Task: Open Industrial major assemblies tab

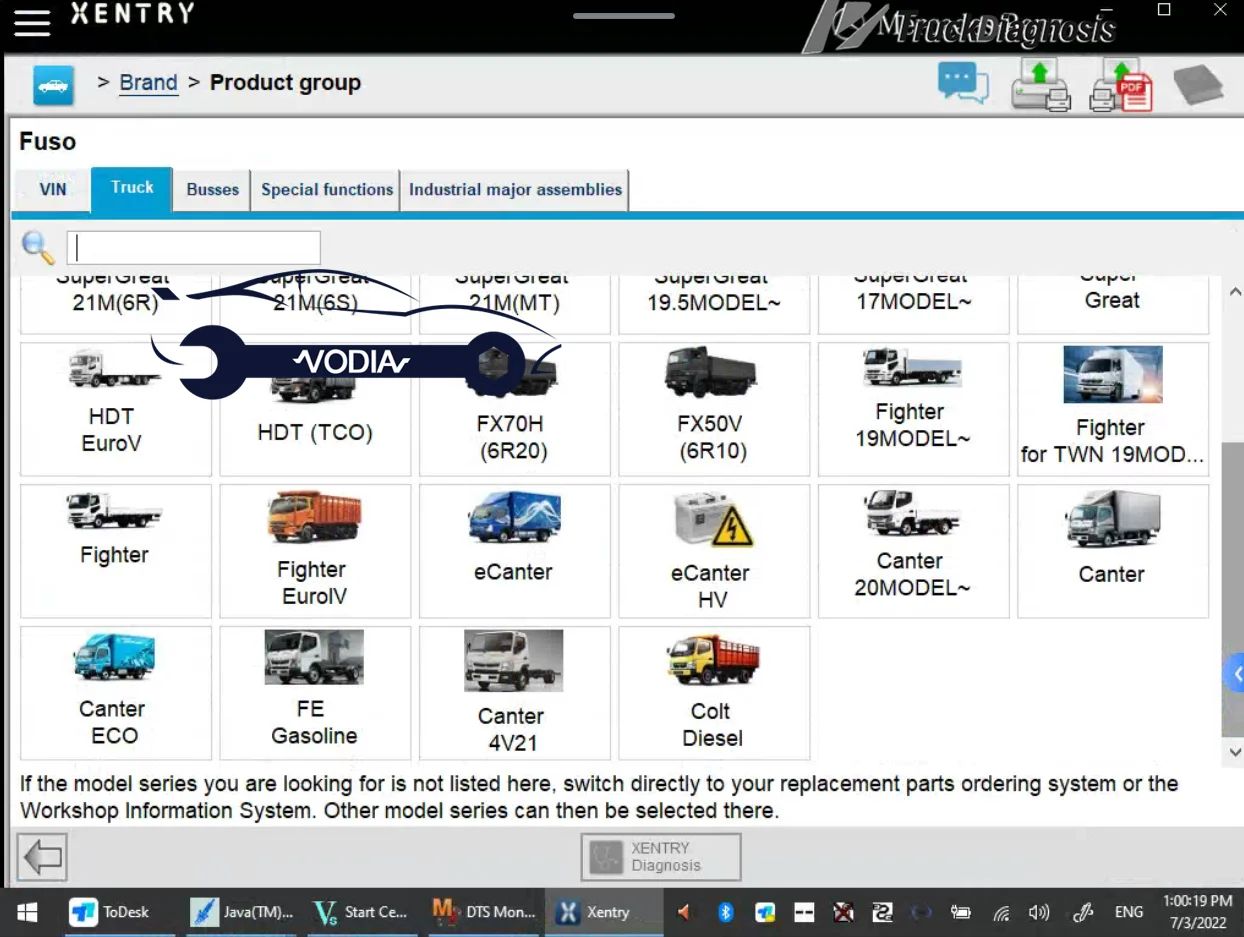Action: pos(515,190)
